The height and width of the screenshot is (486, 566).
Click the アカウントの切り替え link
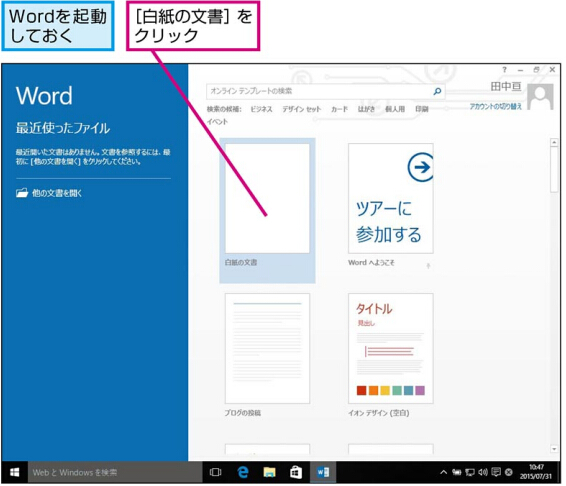(x=495, y=106)
